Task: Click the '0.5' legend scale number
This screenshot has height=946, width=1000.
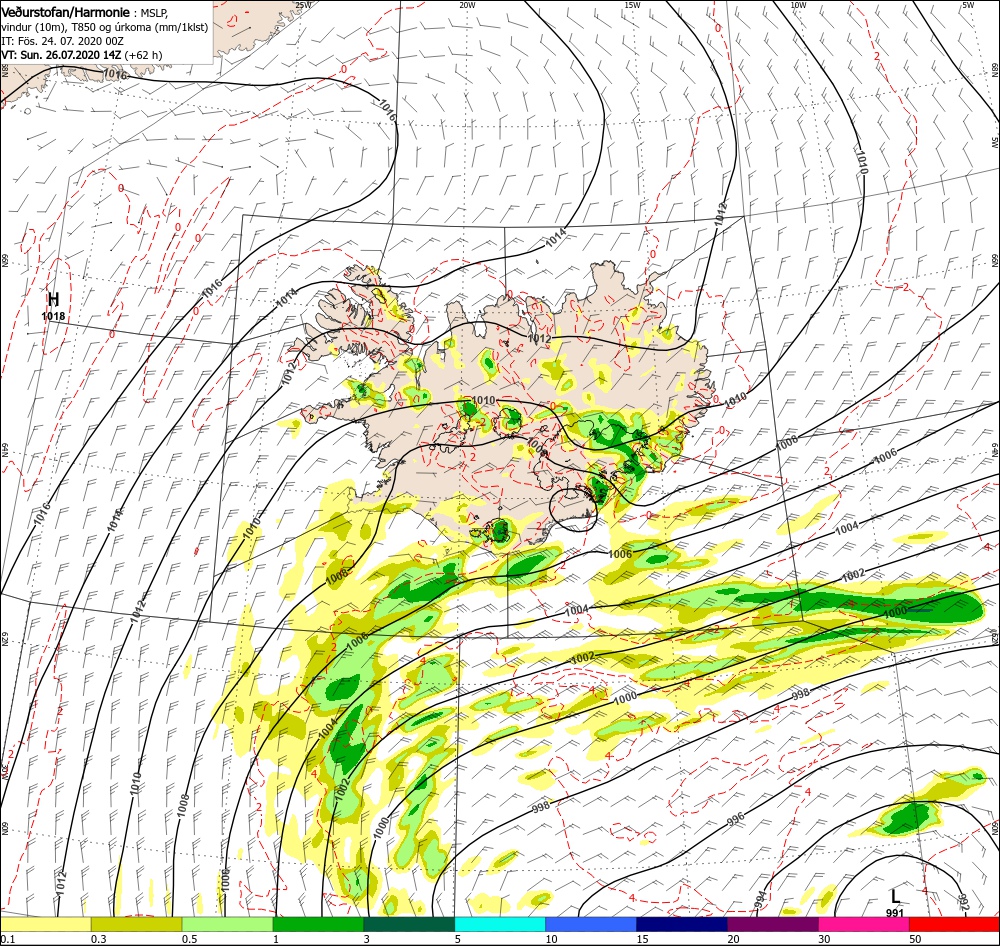Action: coord(189,939)
